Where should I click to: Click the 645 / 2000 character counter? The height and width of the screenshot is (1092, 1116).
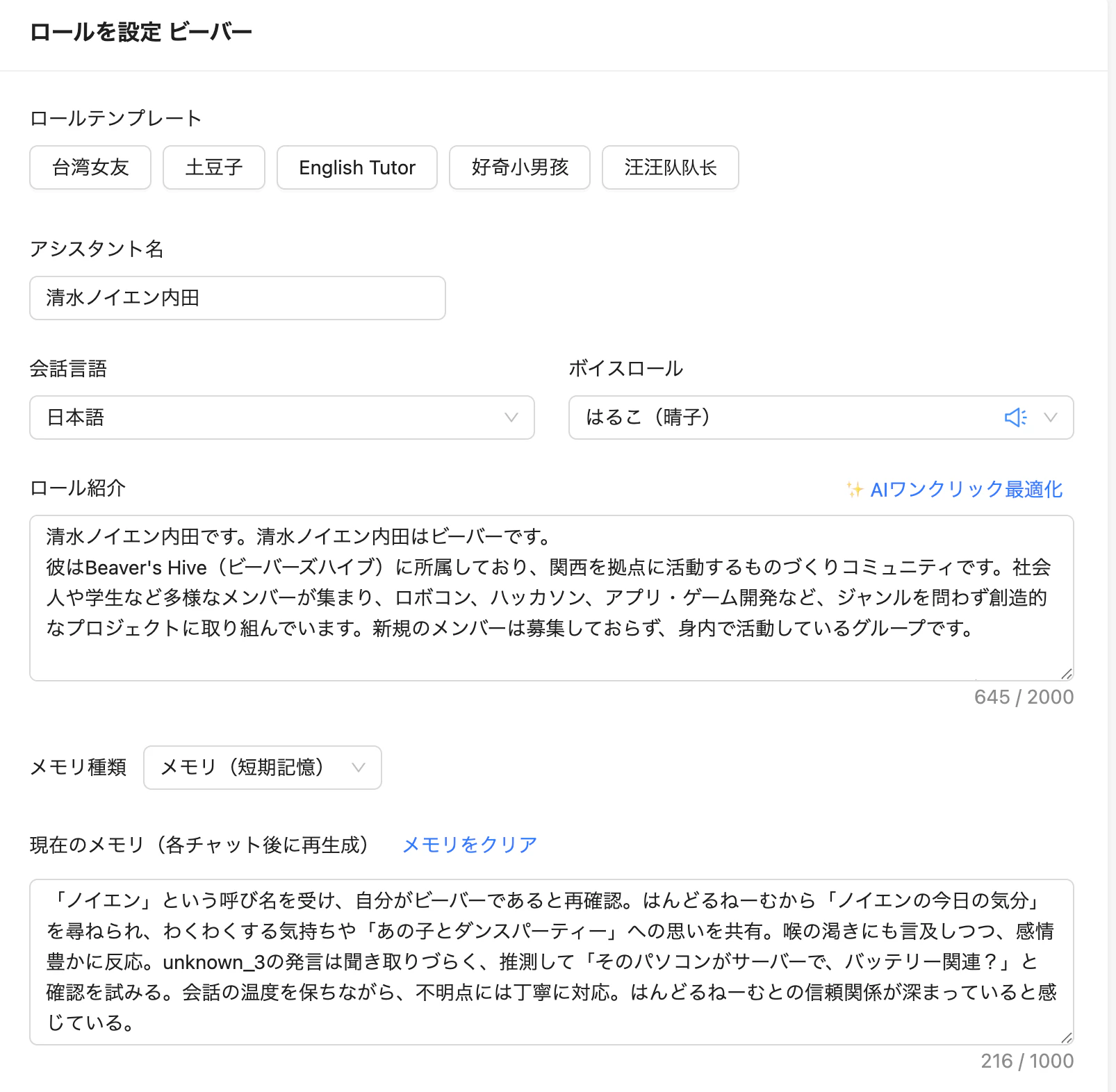[1024, 697]
